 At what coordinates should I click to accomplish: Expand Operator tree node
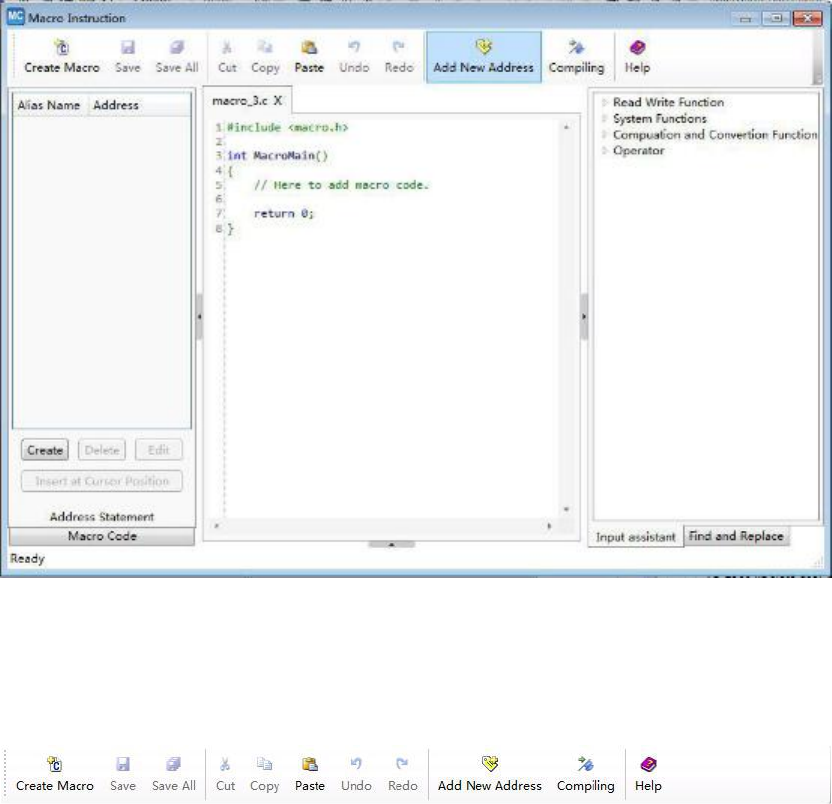click(x=604, y=151)
